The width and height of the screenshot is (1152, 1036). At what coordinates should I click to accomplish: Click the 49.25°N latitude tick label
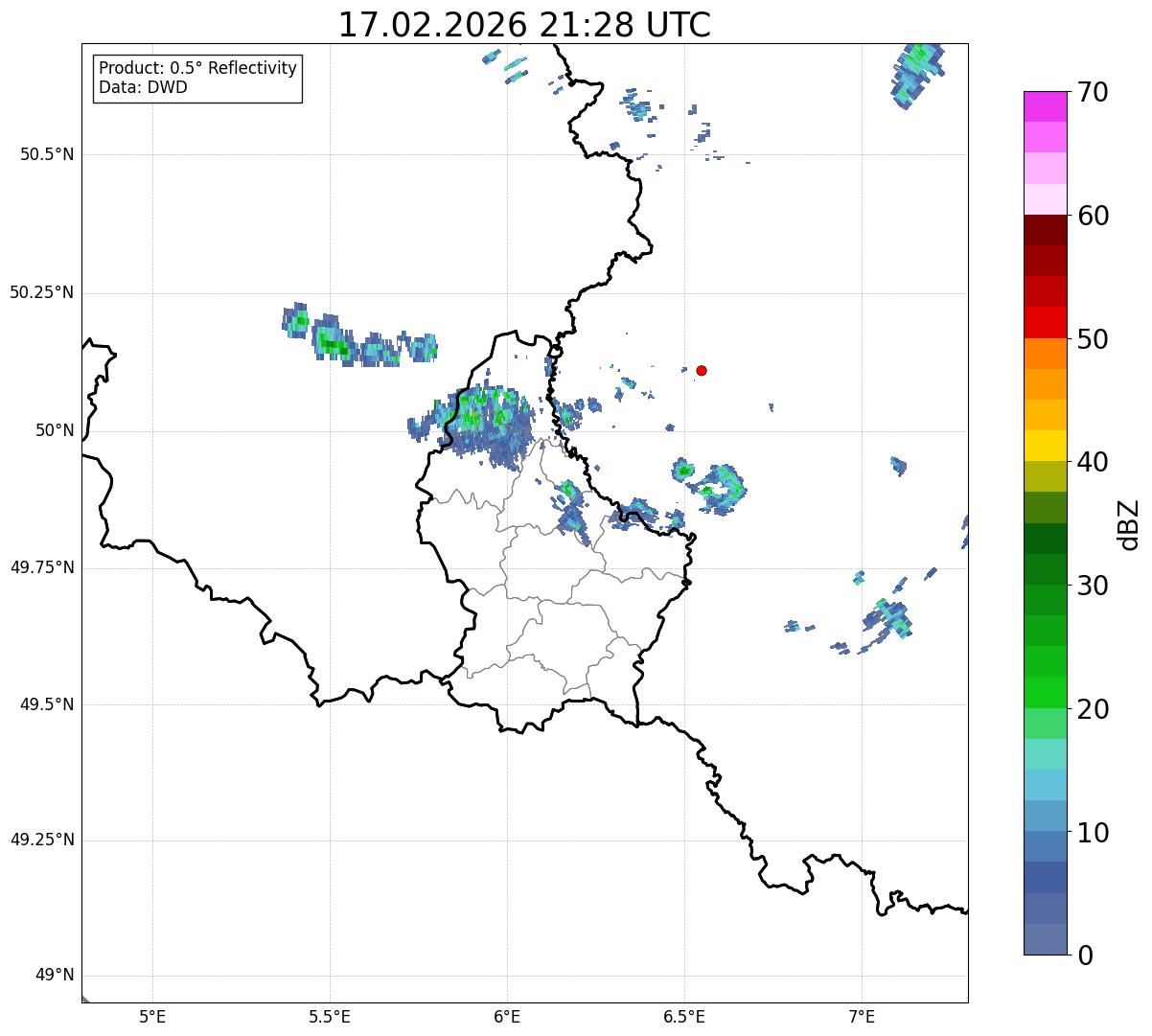click(42, 840)
